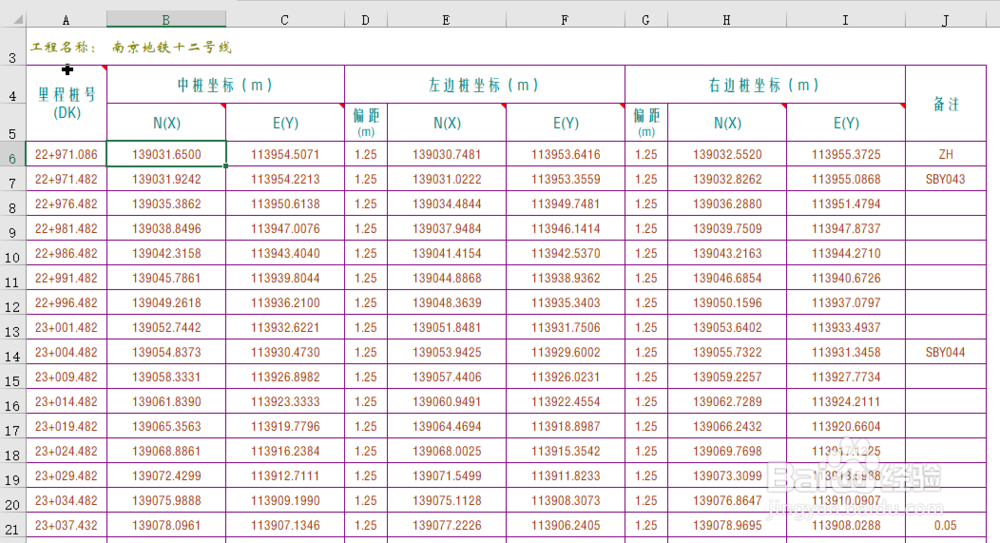Select remark cell ZH
The image size is (1000, 543).
[946, 154]
